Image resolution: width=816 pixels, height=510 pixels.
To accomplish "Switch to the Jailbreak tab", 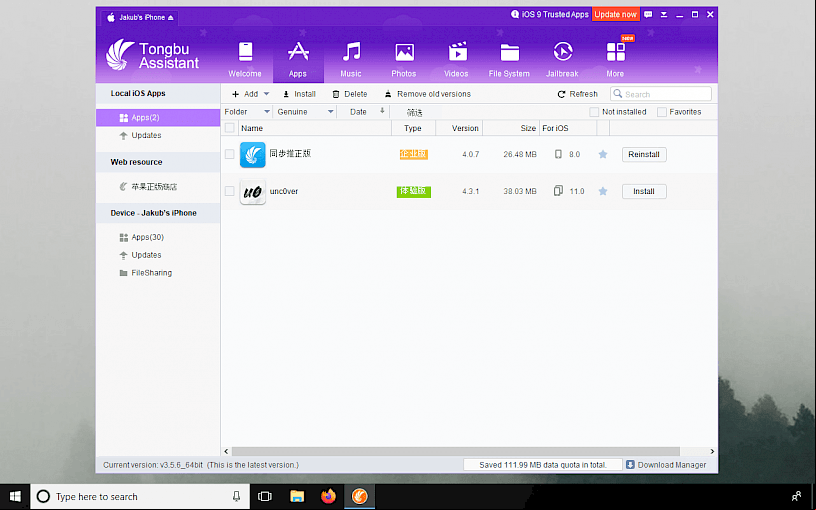I will coord(562,59).
